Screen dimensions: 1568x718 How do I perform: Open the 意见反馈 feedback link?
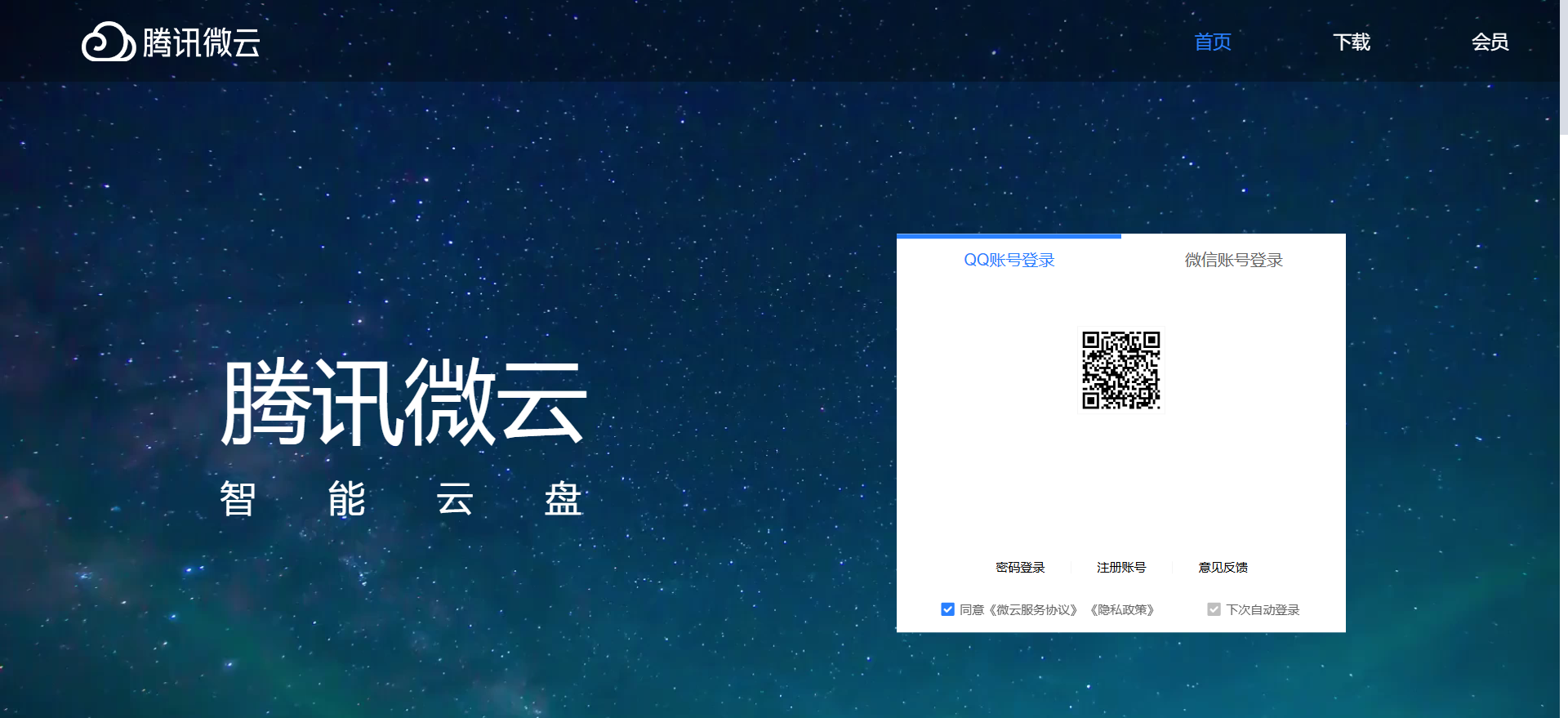[1223, 568]
